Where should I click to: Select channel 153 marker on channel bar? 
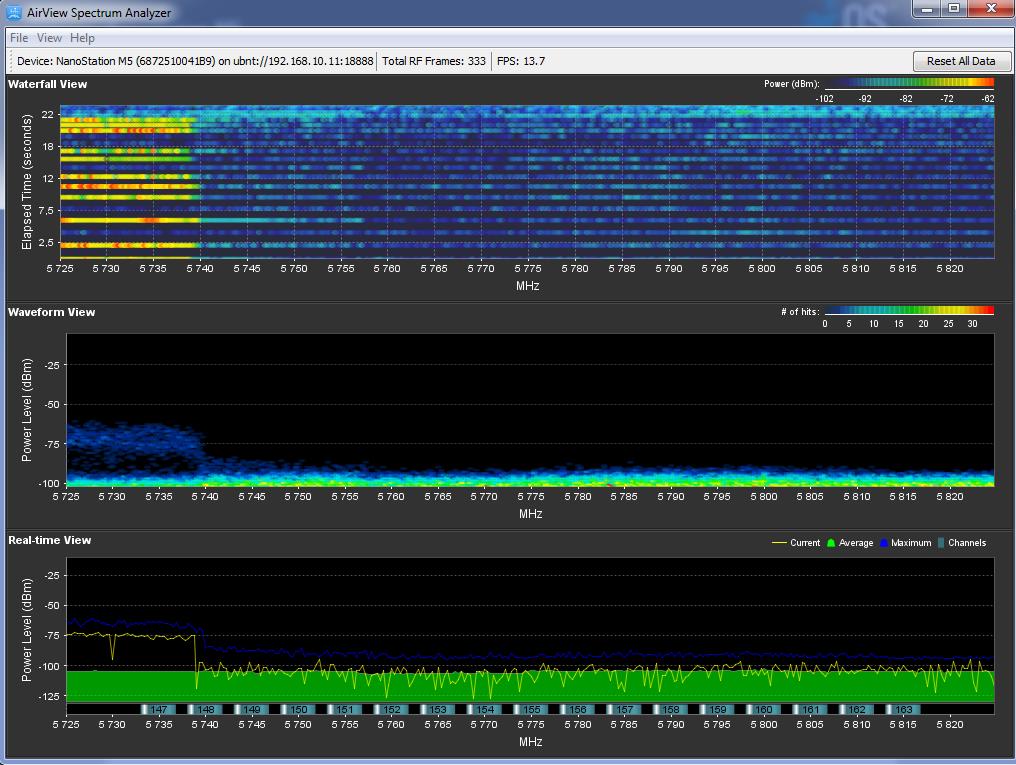coord(437,709)
